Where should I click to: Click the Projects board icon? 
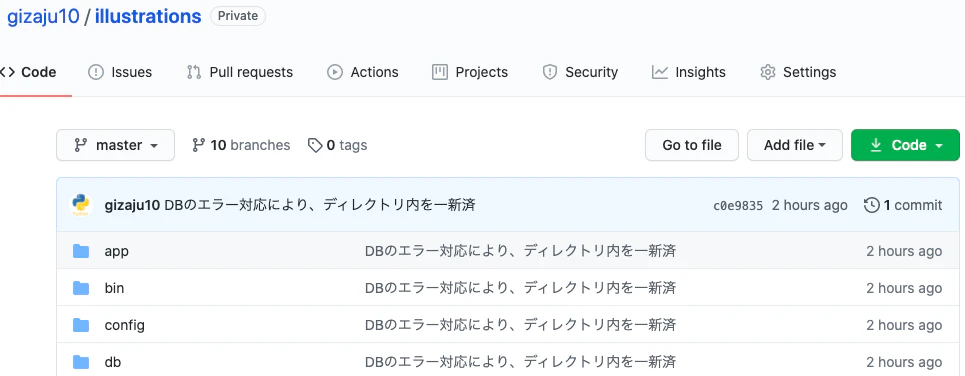(439, 72)
